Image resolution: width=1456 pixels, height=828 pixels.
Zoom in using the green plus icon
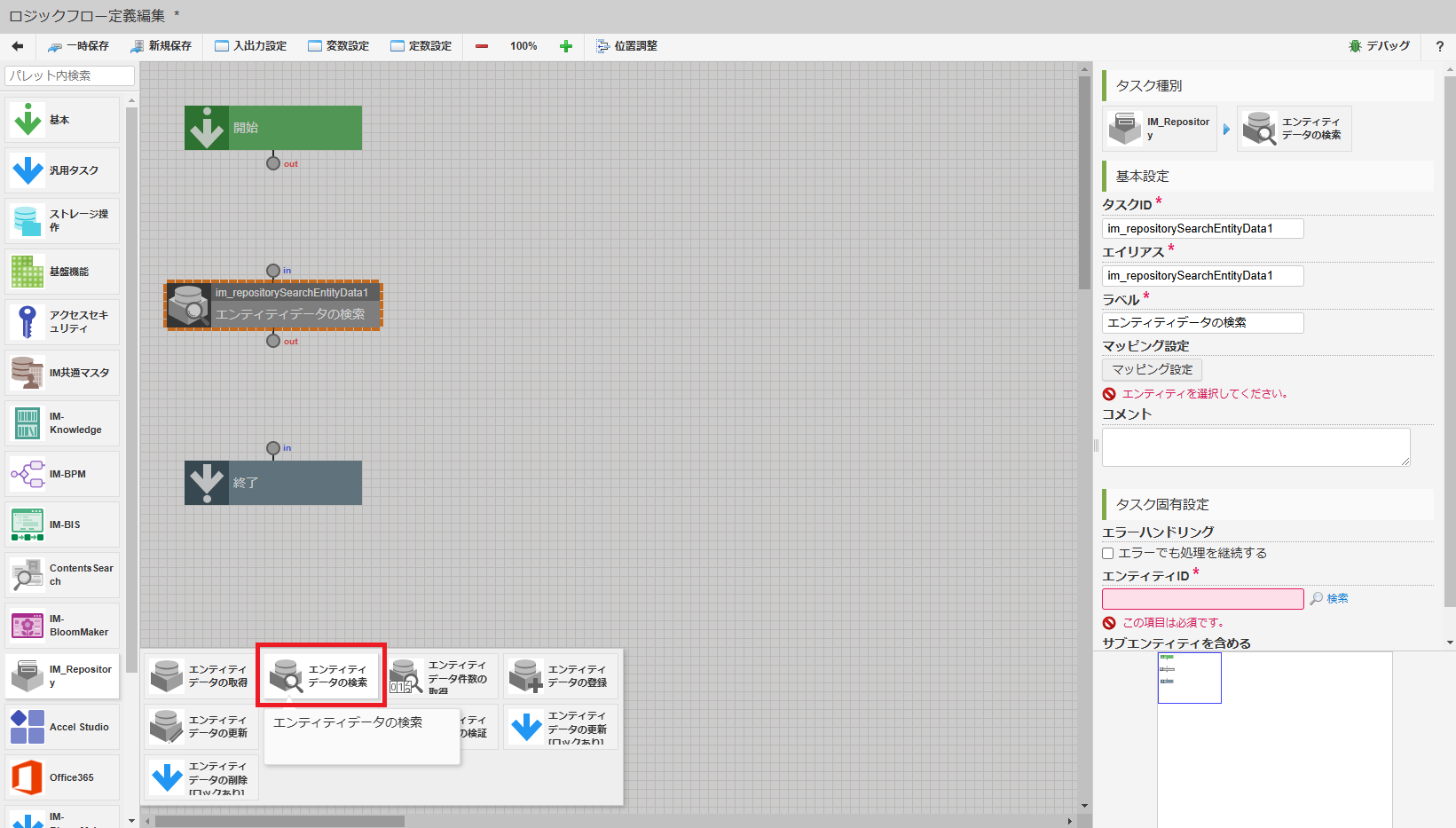(565, 45)
